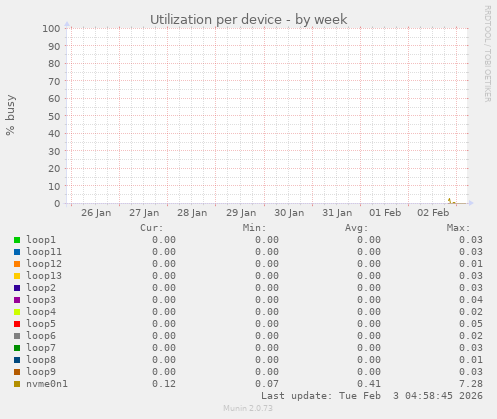Select the loop2 device label

(41, 288)
